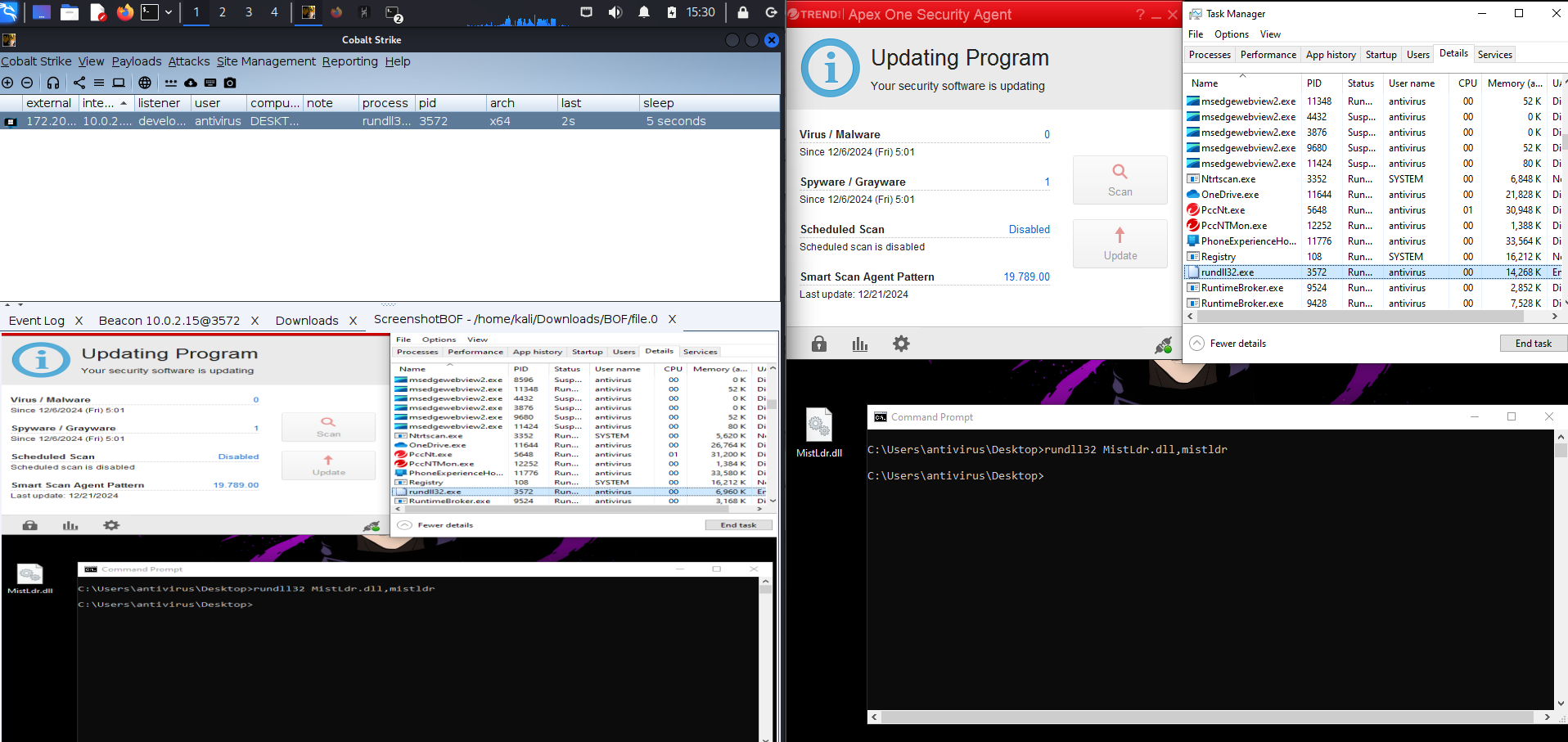Click End task in Task Manager
This screenshot has height=742, width=1568.
tap(1533, 344)
